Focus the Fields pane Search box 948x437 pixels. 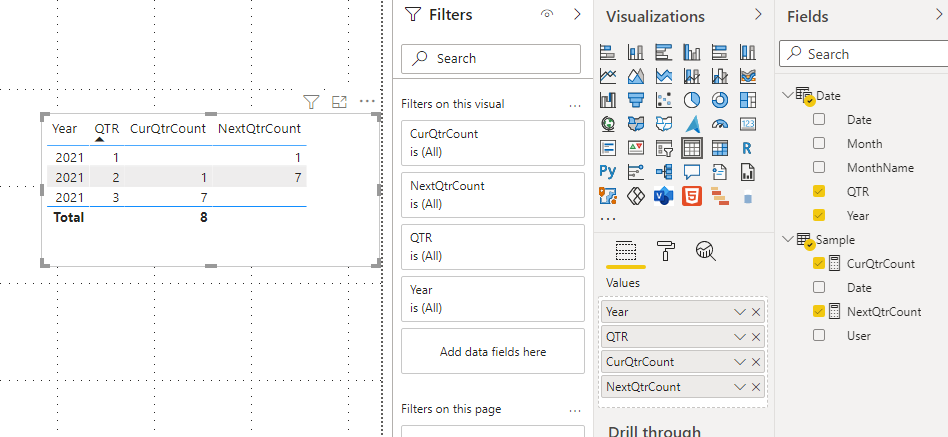pyautogui.click(x=863, y=54)
